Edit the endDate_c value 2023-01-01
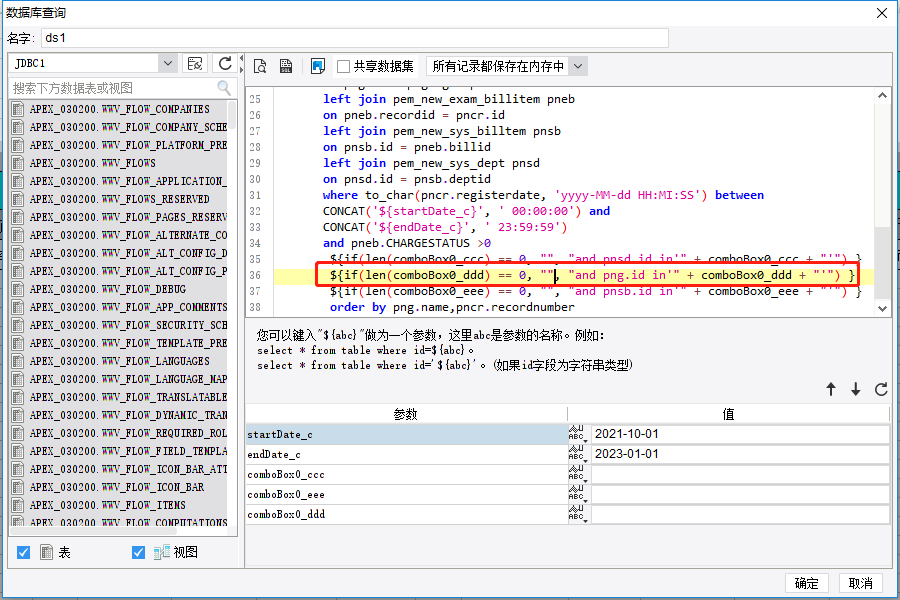 [x=740, y=454]
